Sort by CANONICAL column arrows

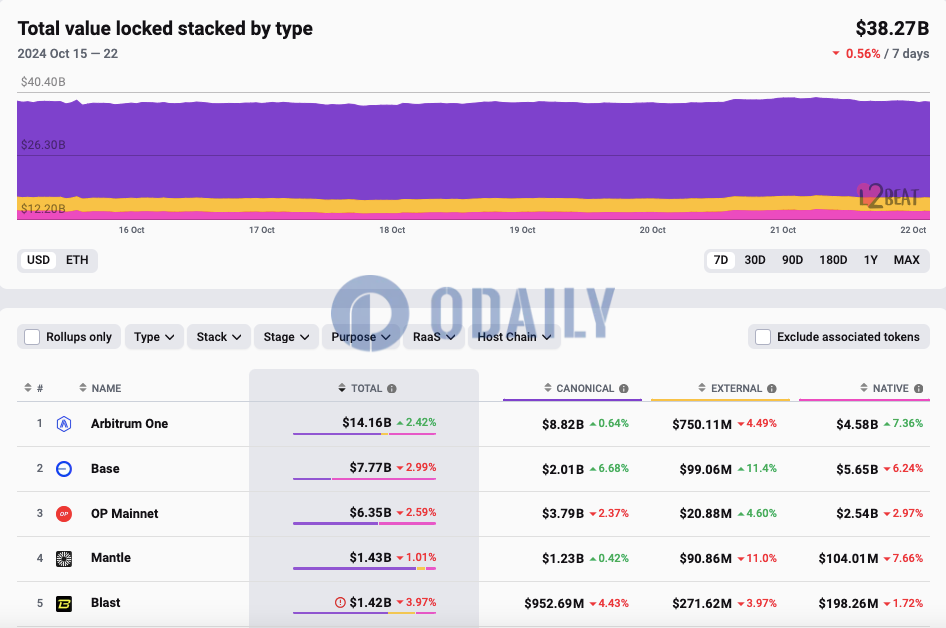[x=548, y=387]
